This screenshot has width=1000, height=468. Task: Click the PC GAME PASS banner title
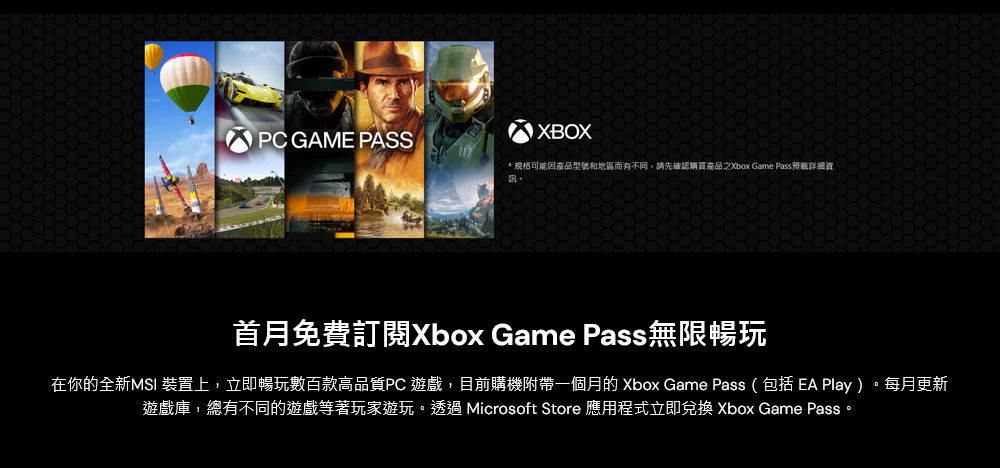tap(320, 140)
